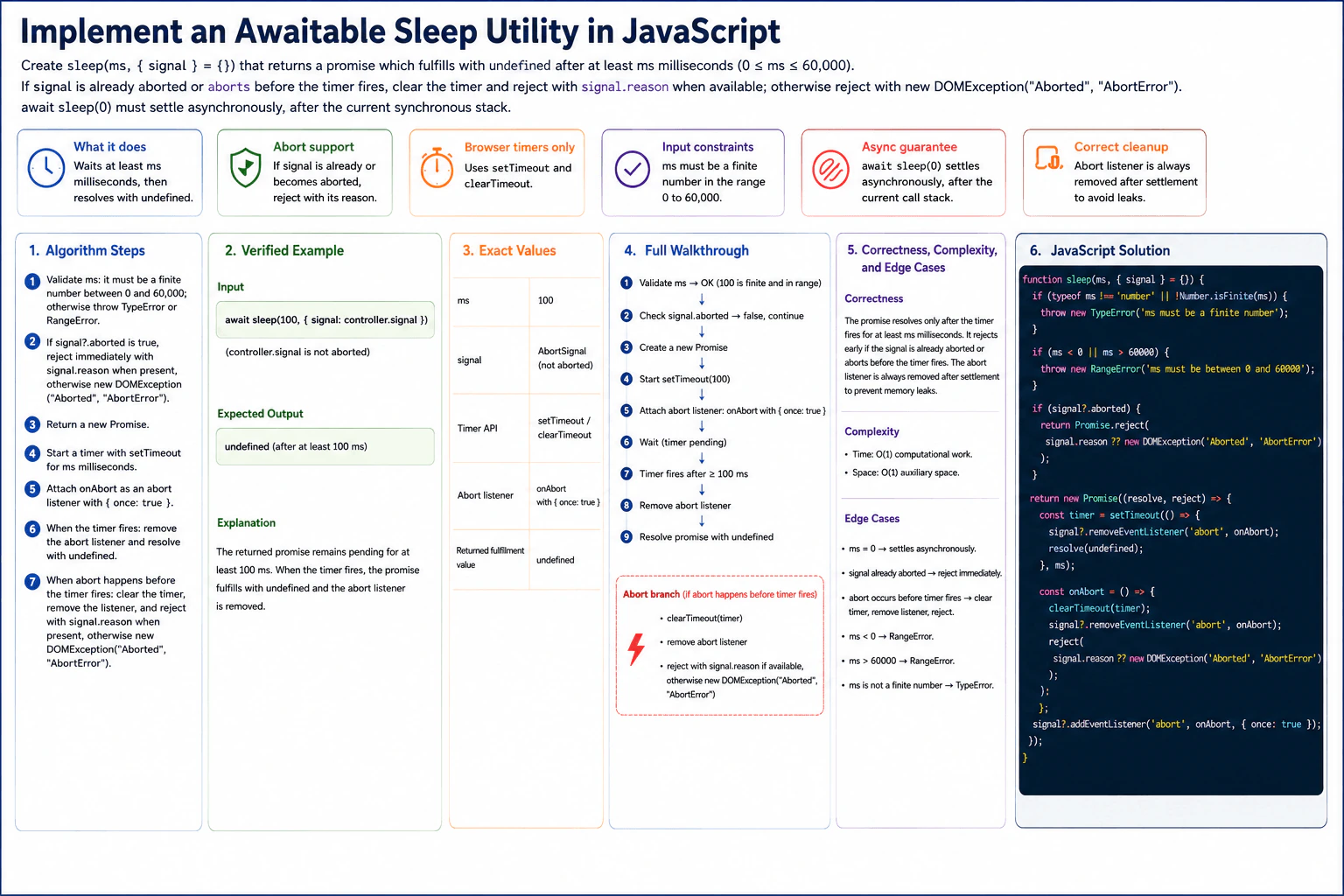Viewport: 1344px width, 896px height.
Task: Click the 'clearTimeout(timer)' bullet in Abort branch
Action: 704,618
